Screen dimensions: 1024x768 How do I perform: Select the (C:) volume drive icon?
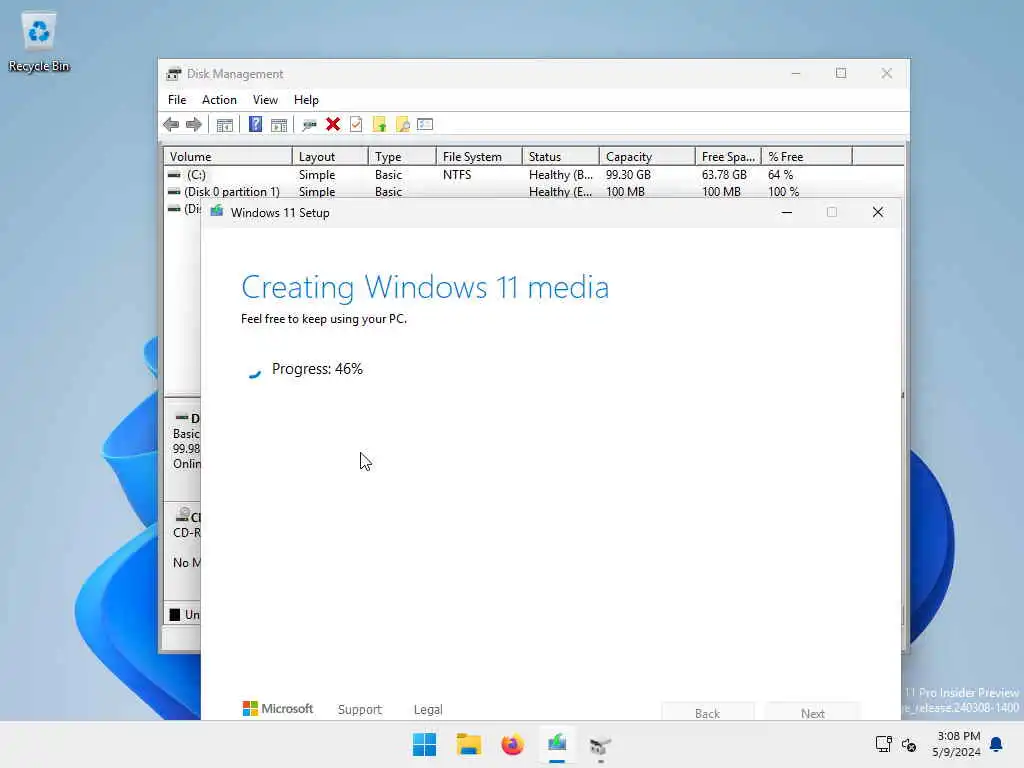[x=174, y=174]
